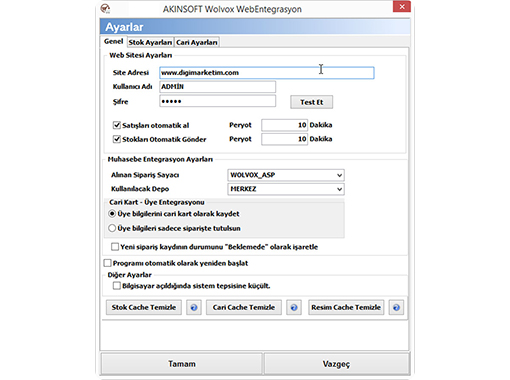The width and height of the screenshot is (510, 380).
Task: Click the AKINSOFT app icon in title bar
Action: [105, 8]
